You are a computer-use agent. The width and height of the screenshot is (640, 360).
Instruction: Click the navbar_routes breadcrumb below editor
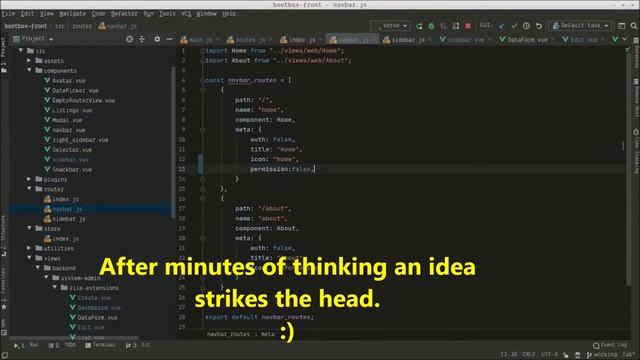point(228,334)
